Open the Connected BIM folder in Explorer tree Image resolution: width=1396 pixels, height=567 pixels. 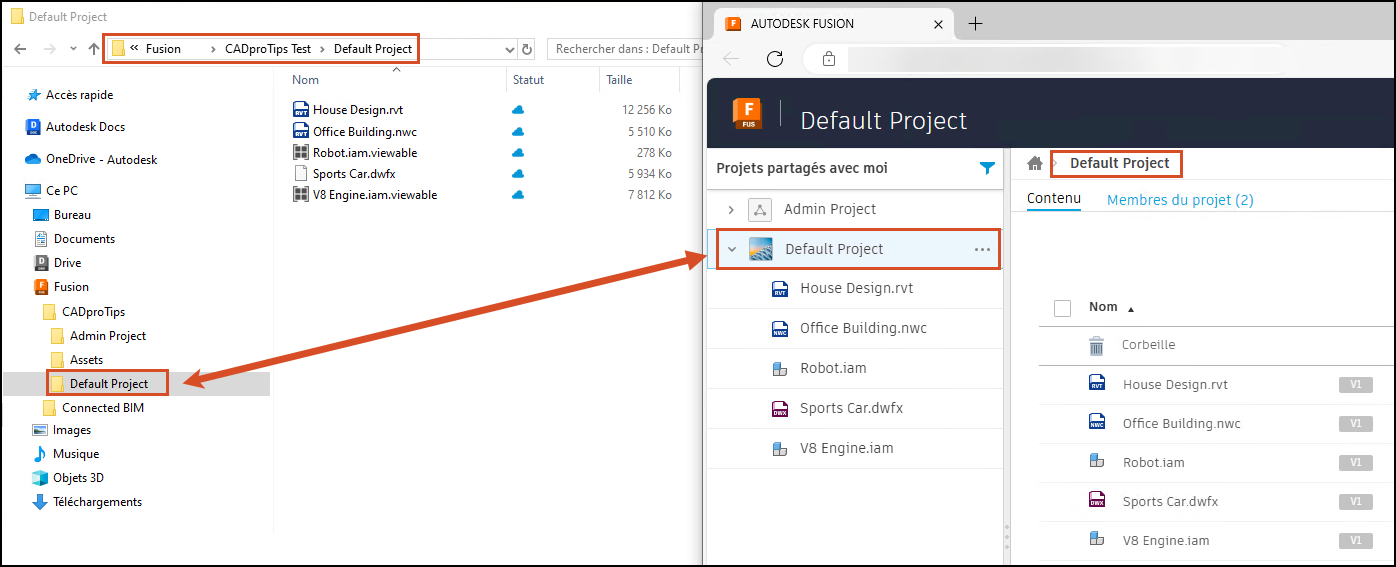pyautogui.click(x=103, y=408)
